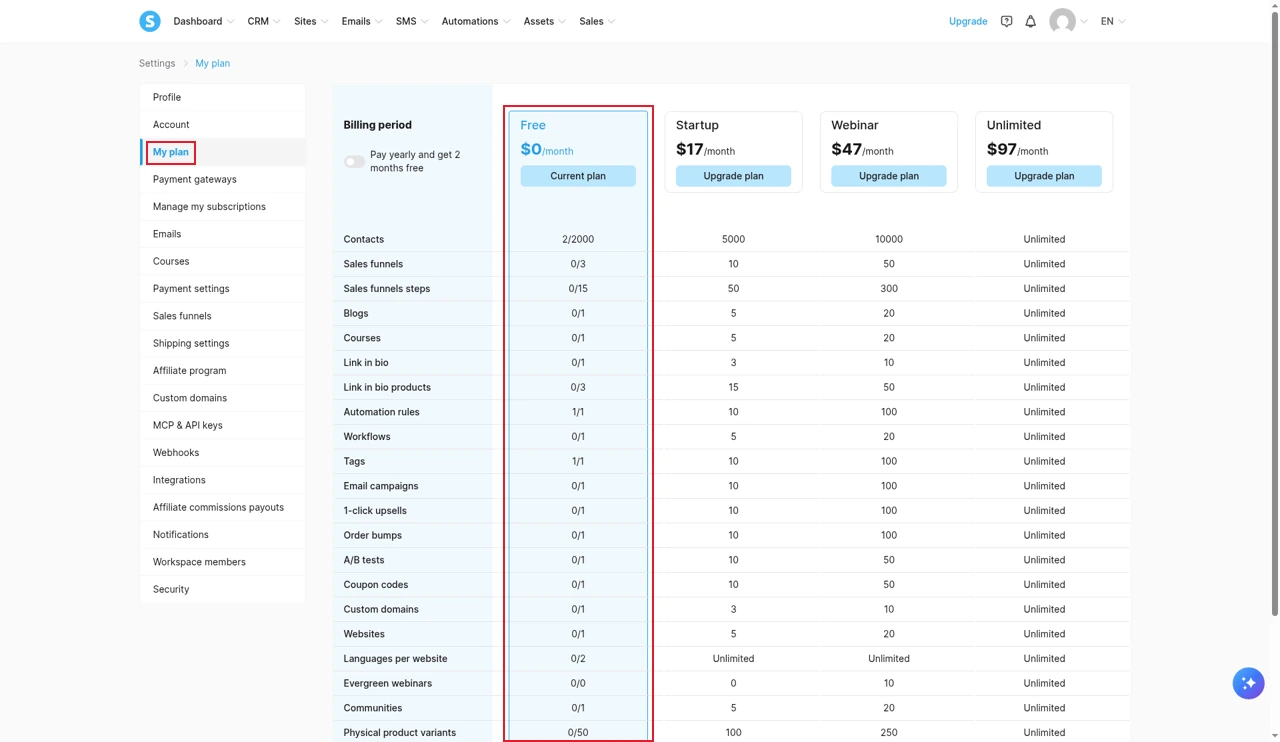Click the systeme.io logo icon
Viewport: 1280px width, 742px height.
pyautogui.click(x=150, y=21)
